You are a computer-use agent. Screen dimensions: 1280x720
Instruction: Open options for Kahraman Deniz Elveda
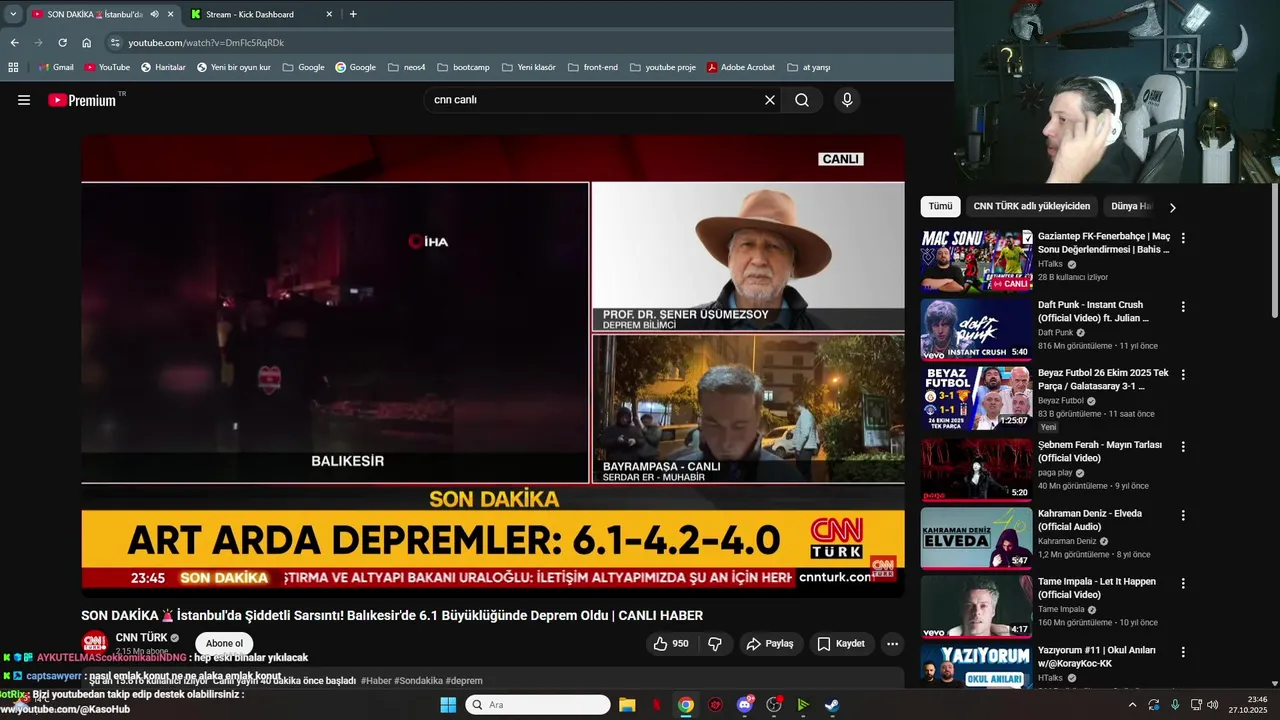pos(1183,516)
